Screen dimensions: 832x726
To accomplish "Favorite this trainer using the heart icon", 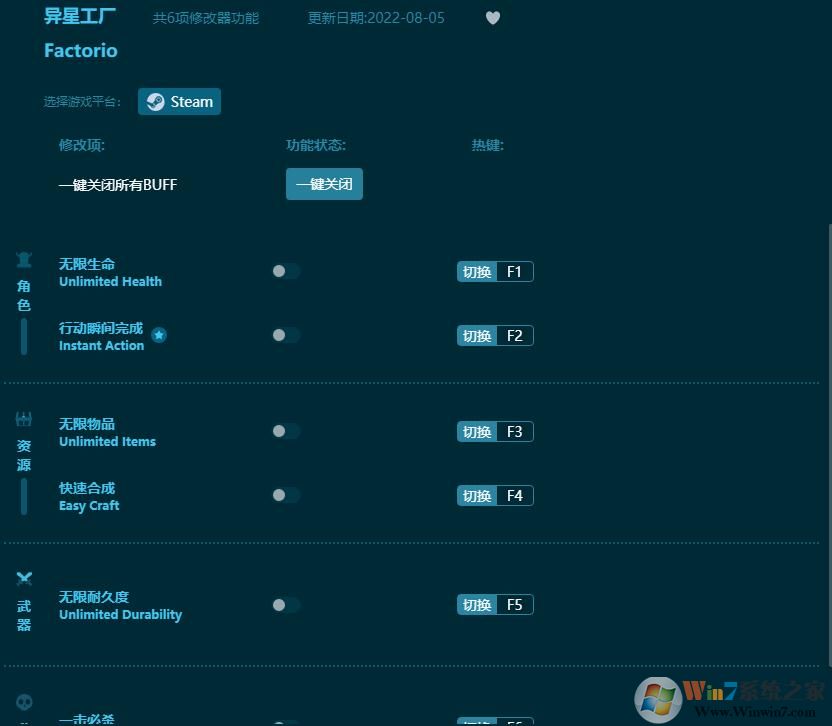I will pyautogui.click(x=493, y=18).
